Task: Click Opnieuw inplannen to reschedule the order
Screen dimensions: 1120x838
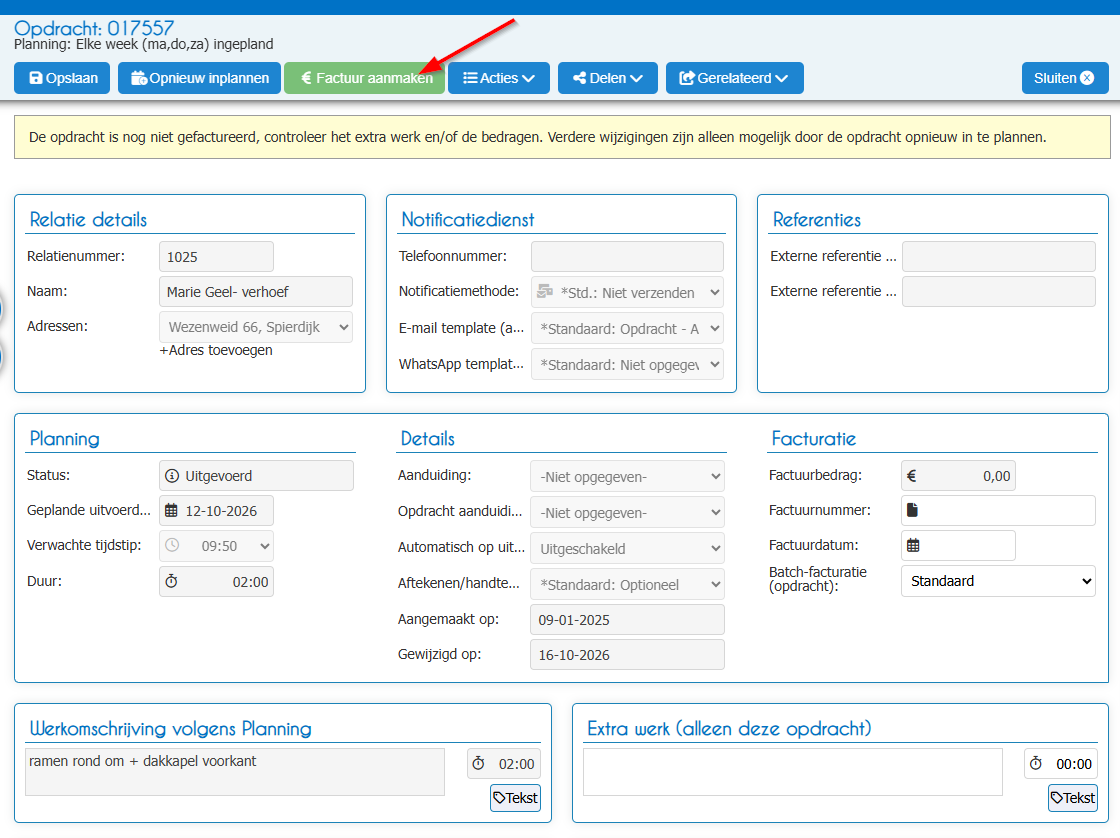Action: pyautogui.click(x=199, y=78)
